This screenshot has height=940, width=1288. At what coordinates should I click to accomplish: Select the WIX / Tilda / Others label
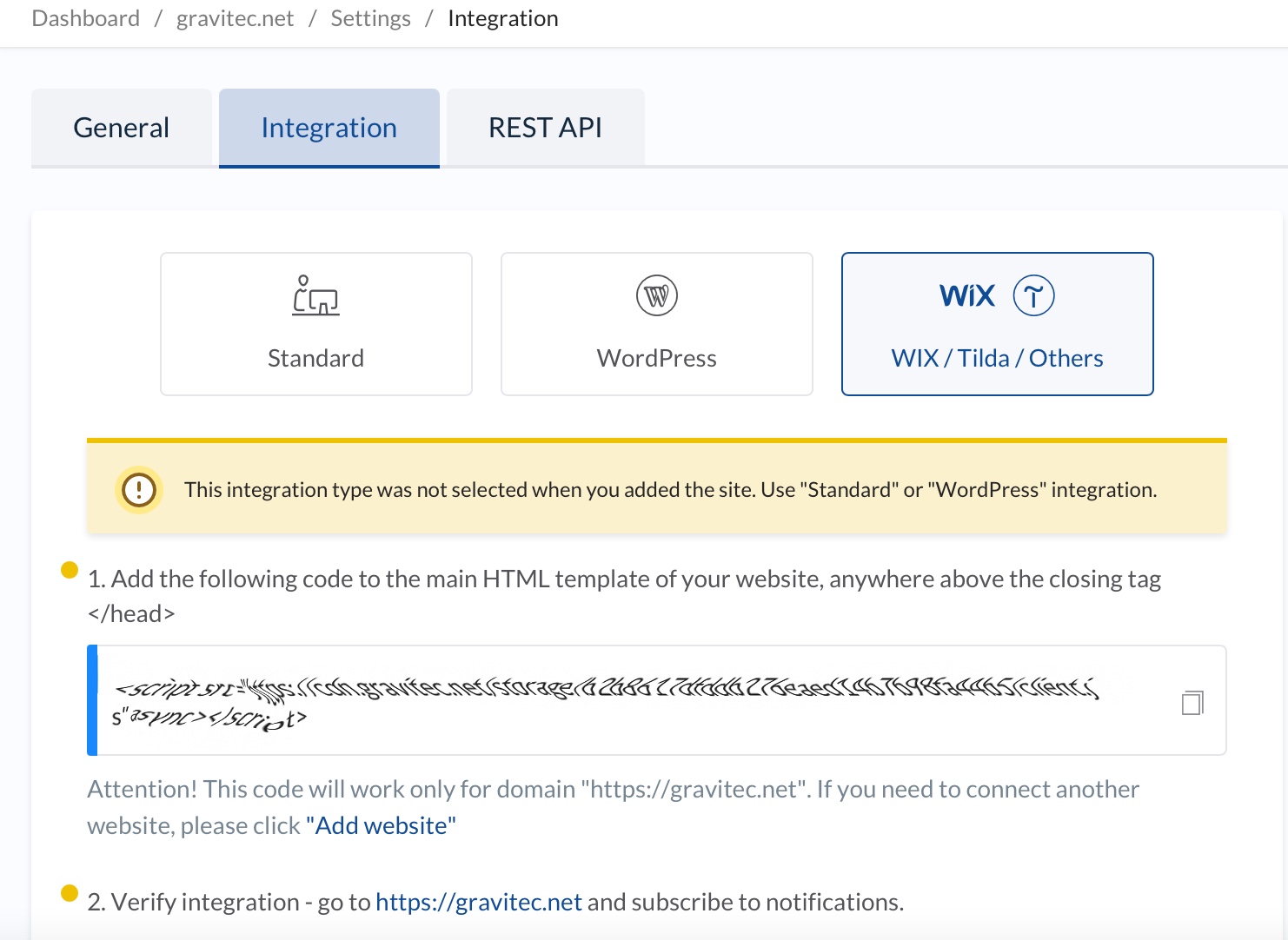(x=997, y=358)
